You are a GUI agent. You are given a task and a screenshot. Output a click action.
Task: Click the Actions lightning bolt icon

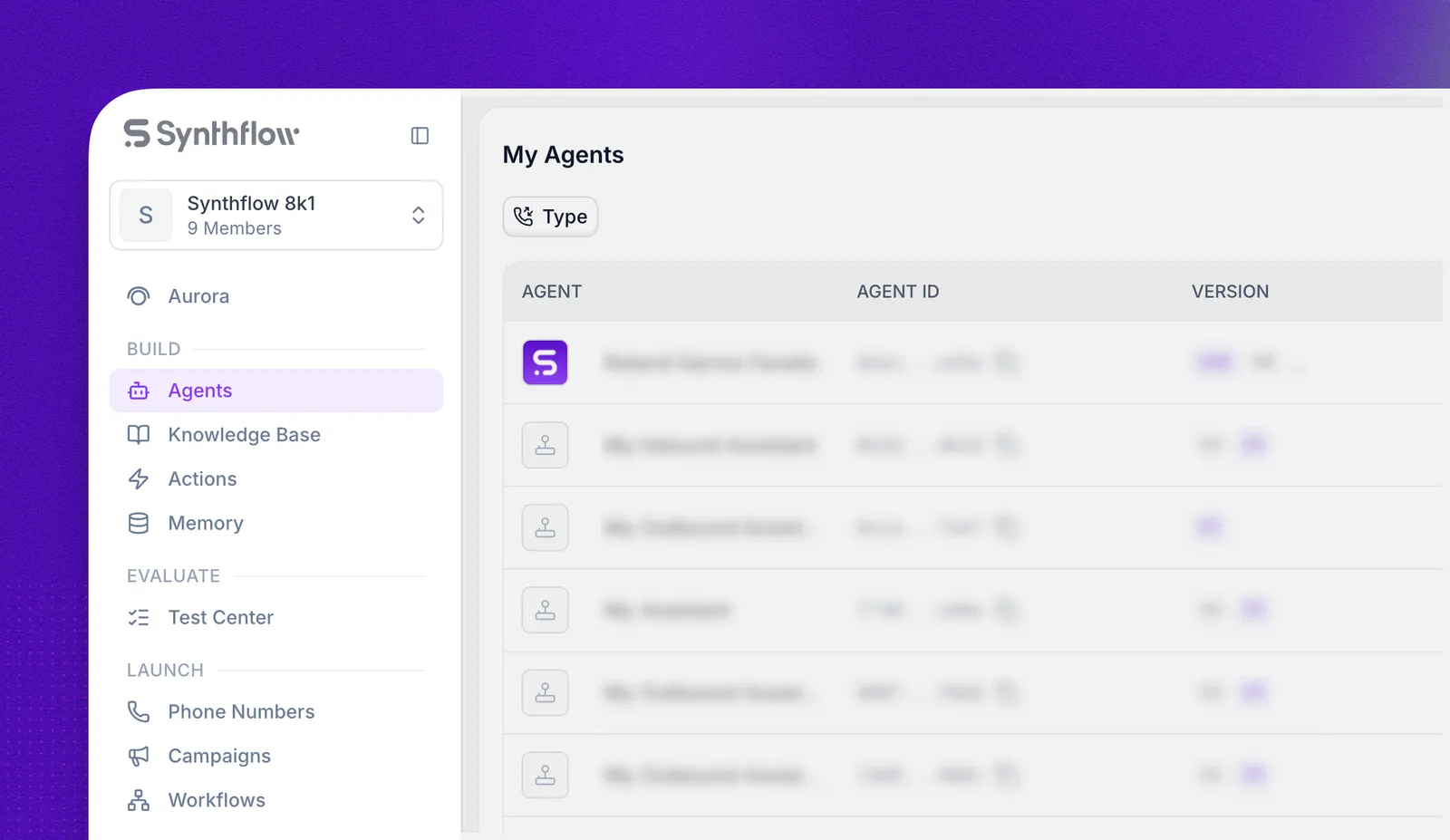(139, 479)
